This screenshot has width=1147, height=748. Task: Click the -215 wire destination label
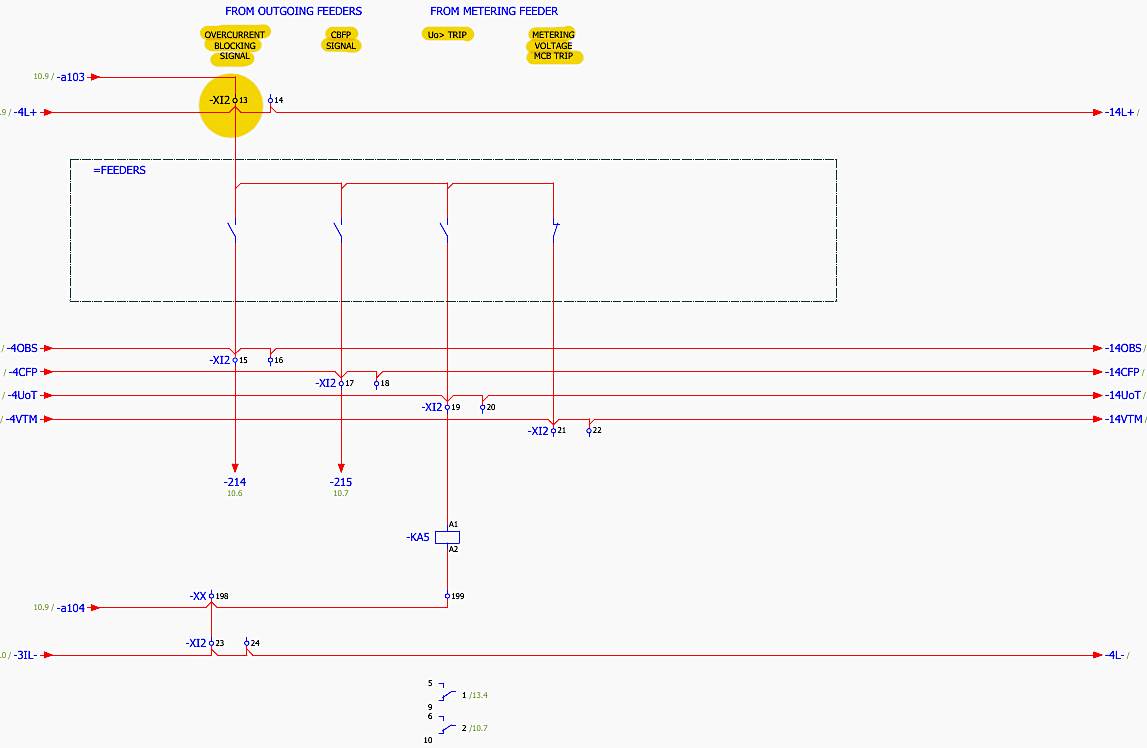click(341, 482)
